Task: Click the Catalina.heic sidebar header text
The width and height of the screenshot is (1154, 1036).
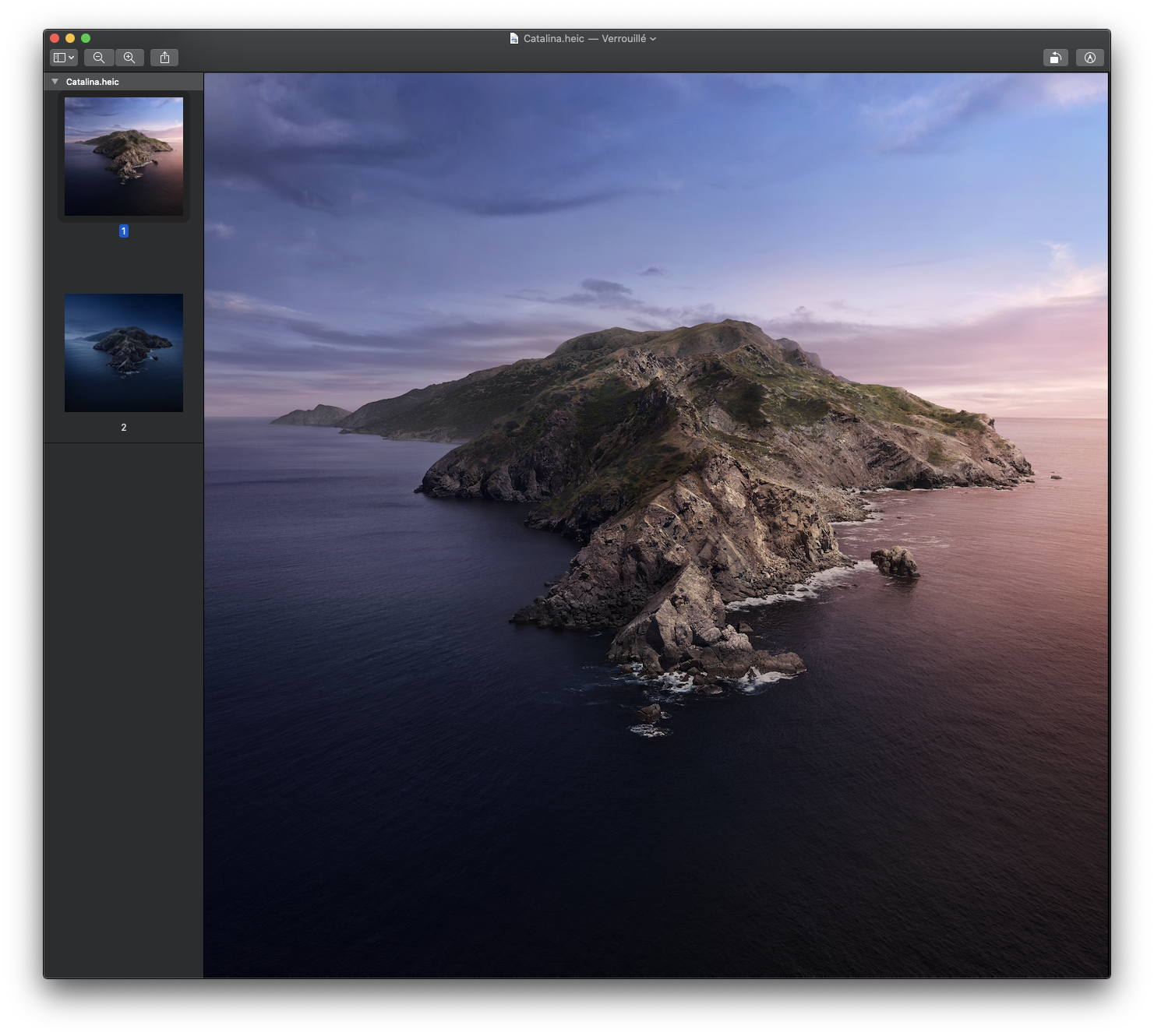Action: point(93,82)
